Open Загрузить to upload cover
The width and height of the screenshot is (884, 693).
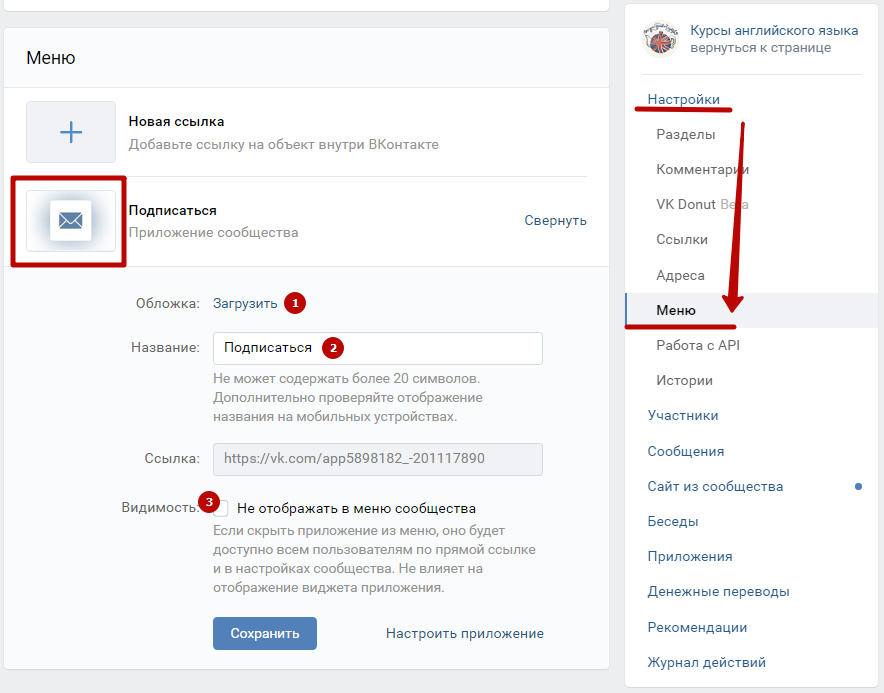pyautogui.click(x=245, y=303)
